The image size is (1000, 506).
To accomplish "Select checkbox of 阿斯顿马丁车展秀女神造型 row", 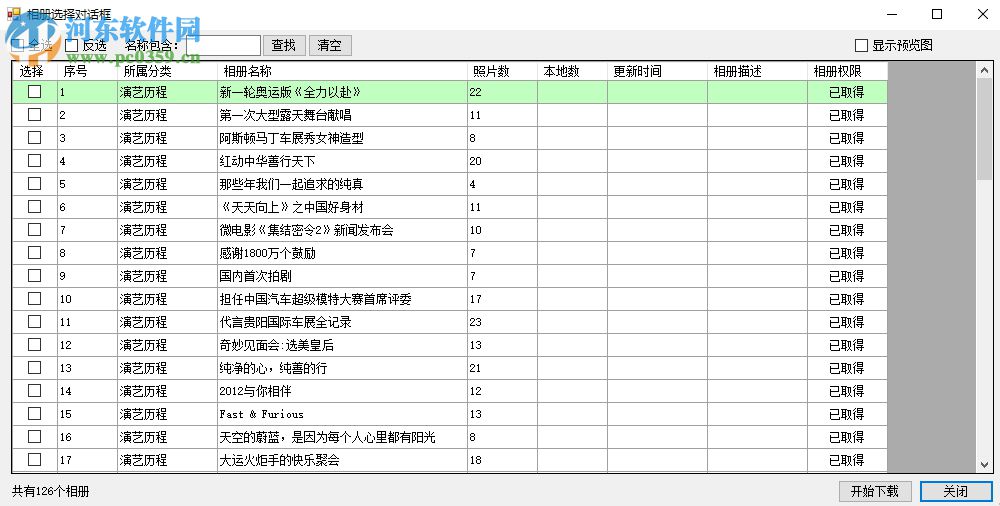I will 34,138.
